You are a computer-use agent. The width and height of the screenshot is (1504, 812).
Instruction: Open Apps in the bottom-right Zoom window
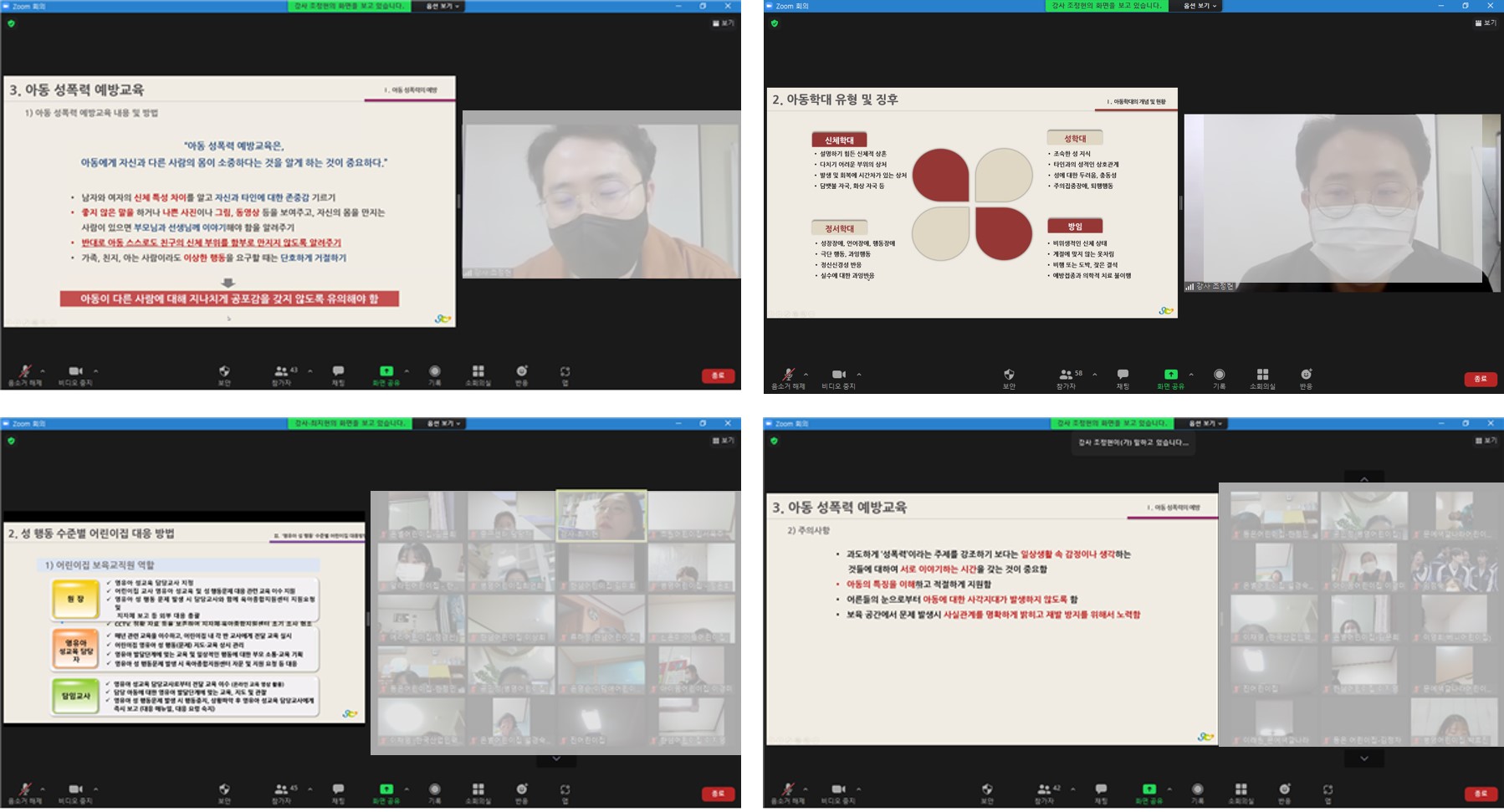1328,793
